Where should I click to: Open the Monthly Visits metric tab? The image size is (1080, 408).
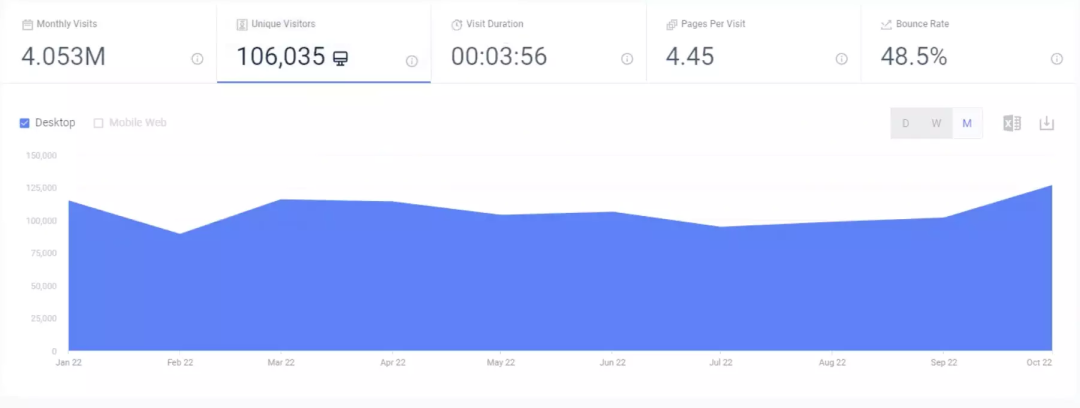[108, 43]
